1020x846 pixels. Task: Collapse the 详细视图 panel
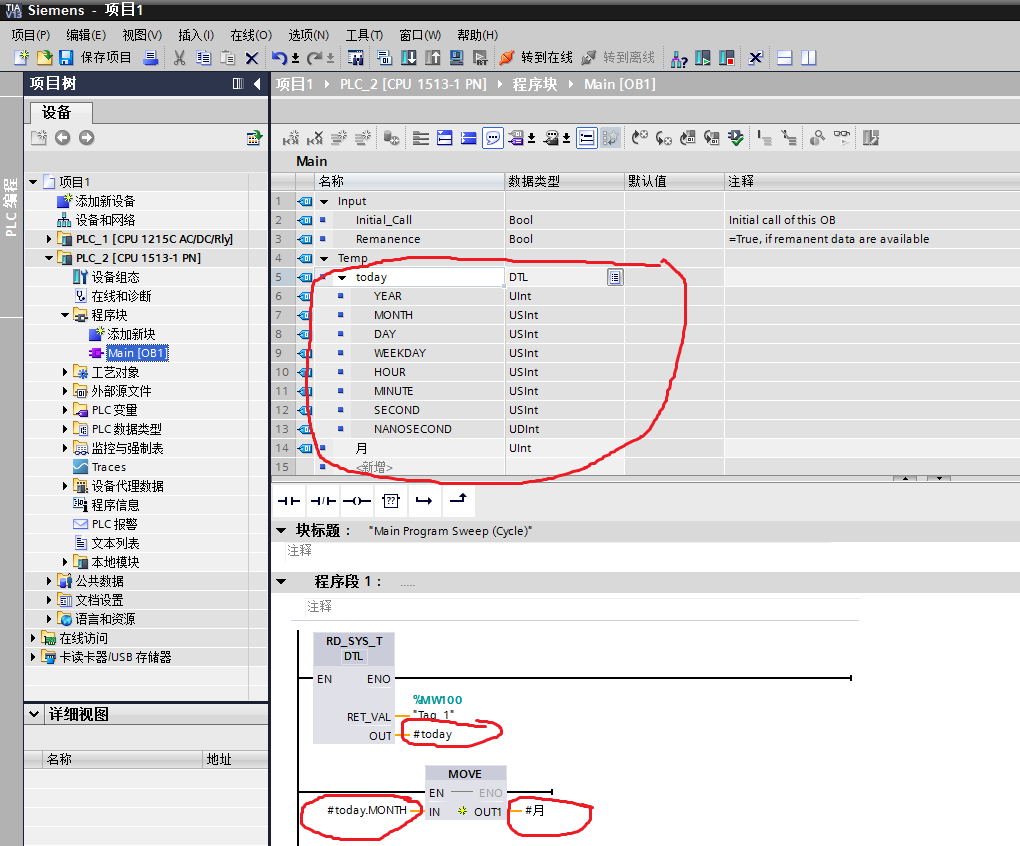[x=34, y=714]
